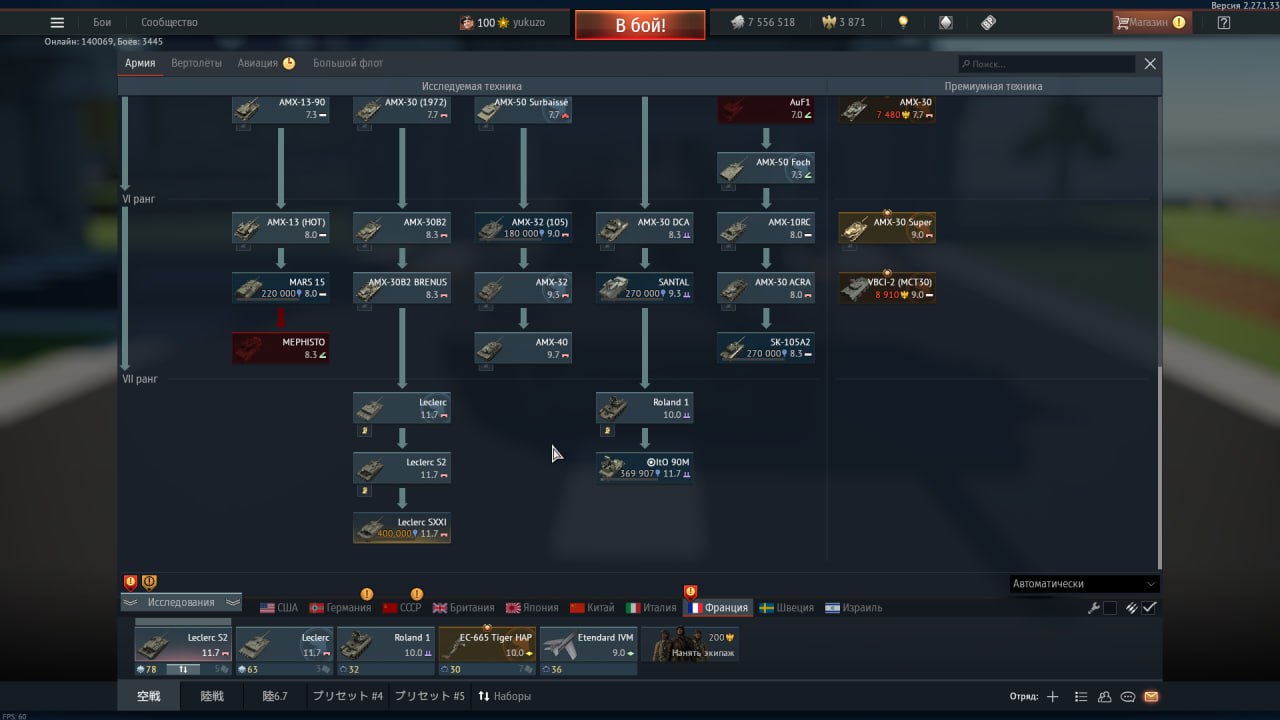The image size is (1280, 720).
Task: Select the Leclerc SXXI vehicle in tree
Action: point(402,528)
